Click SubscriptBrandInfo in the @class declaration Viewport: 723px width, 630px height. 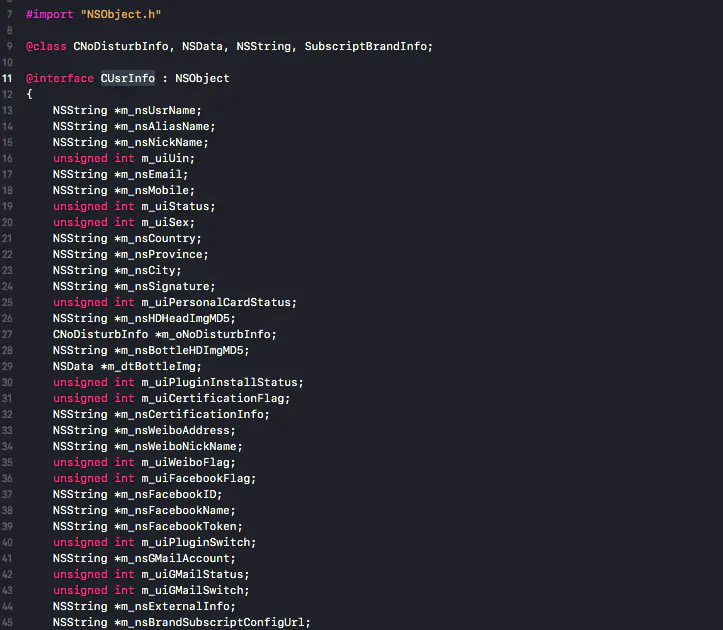point(366,47)
